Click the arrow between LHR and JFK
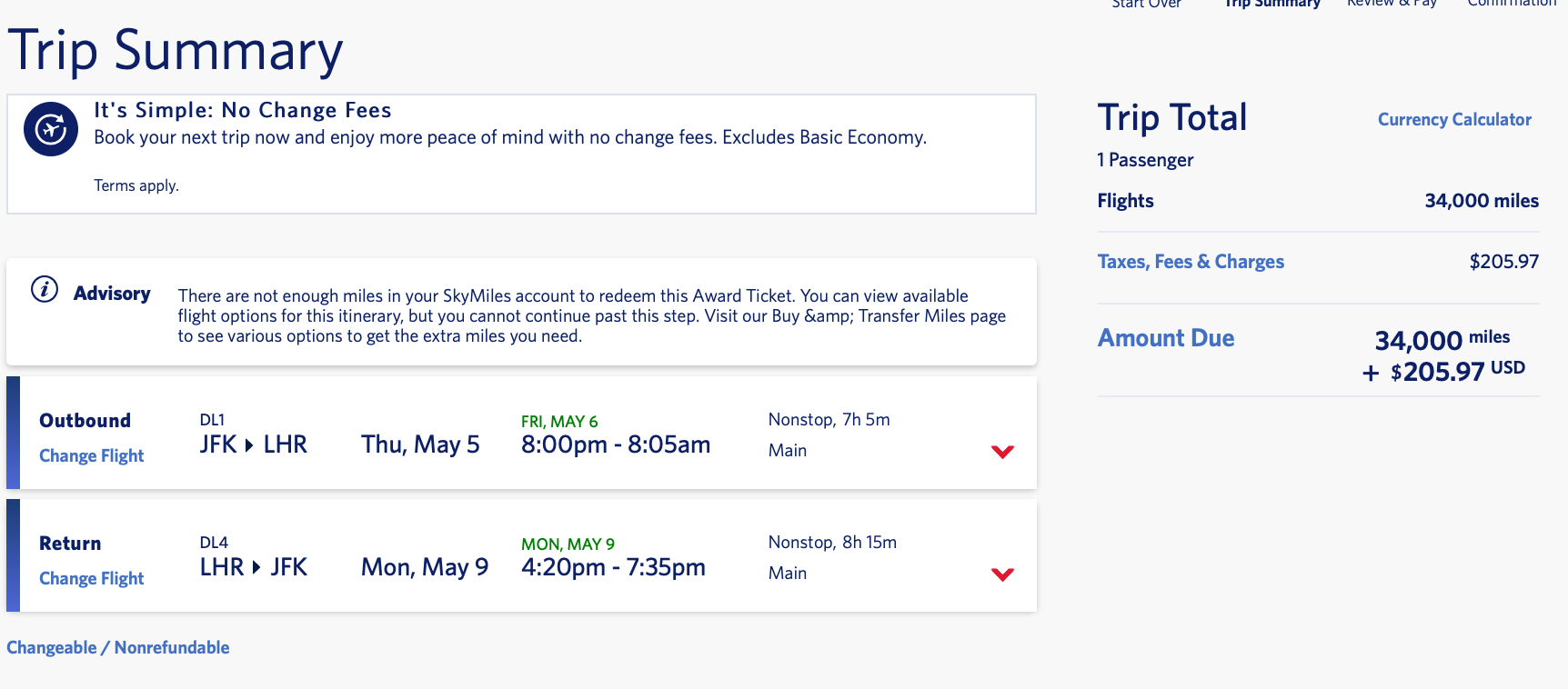The width and height of the screenshot is (1568, 689). point(256,568)
